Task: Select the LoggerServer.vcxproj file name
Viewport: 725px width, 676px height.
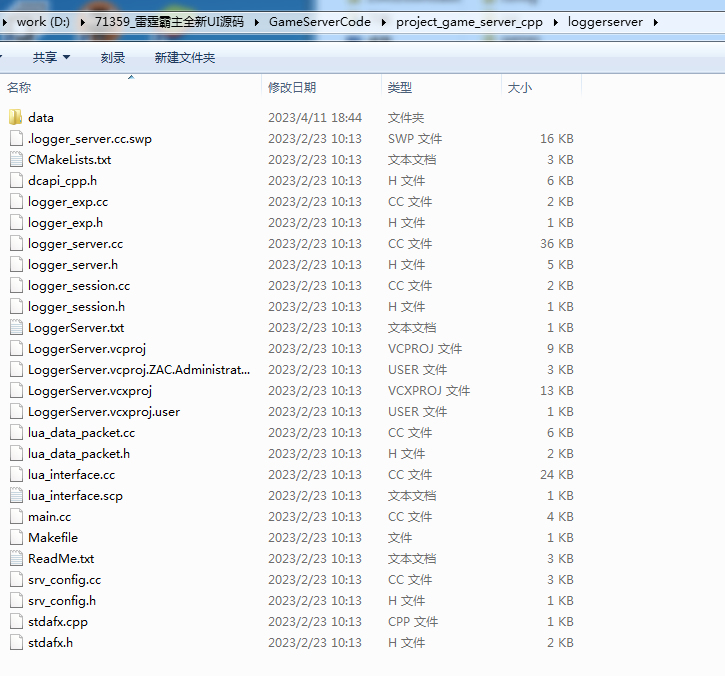Action: pos(90,391)
